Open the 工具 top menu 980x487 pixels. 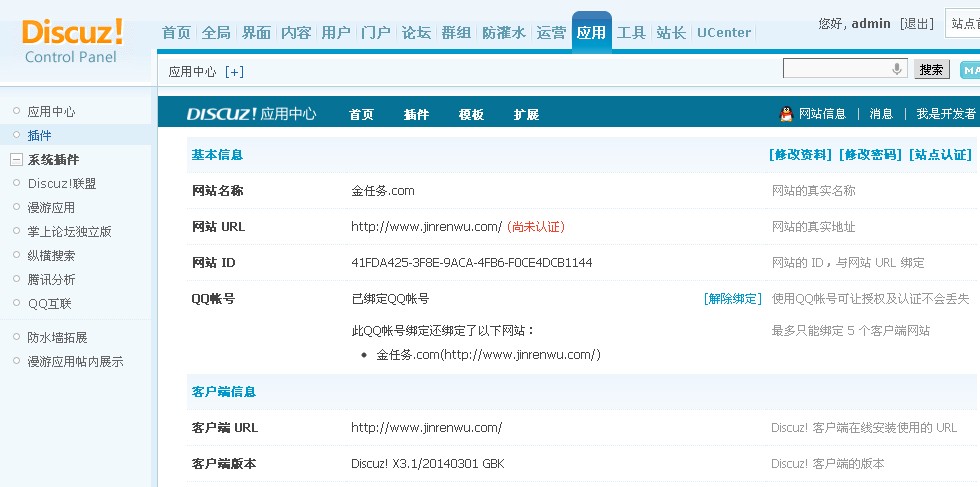[x=631, y=33]
